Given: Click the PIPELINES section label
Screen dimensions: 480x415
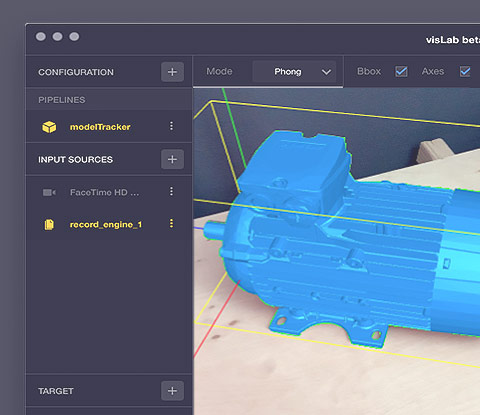Looking at the screenshot, I should tap(62, 100).
